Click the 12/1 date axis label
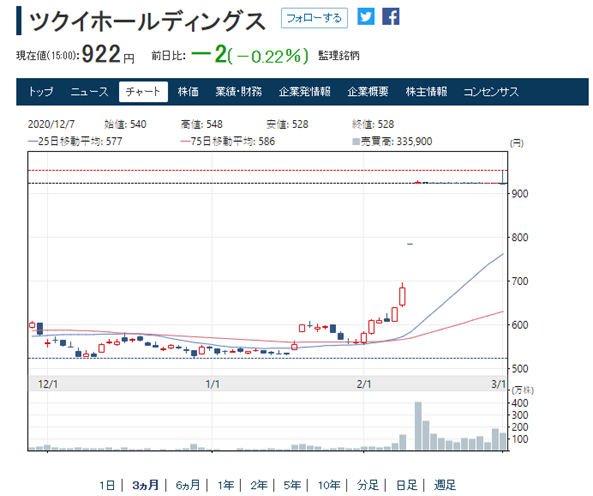Image resolution: width=593 pixels, height=496 pixels. pos(48,384)
